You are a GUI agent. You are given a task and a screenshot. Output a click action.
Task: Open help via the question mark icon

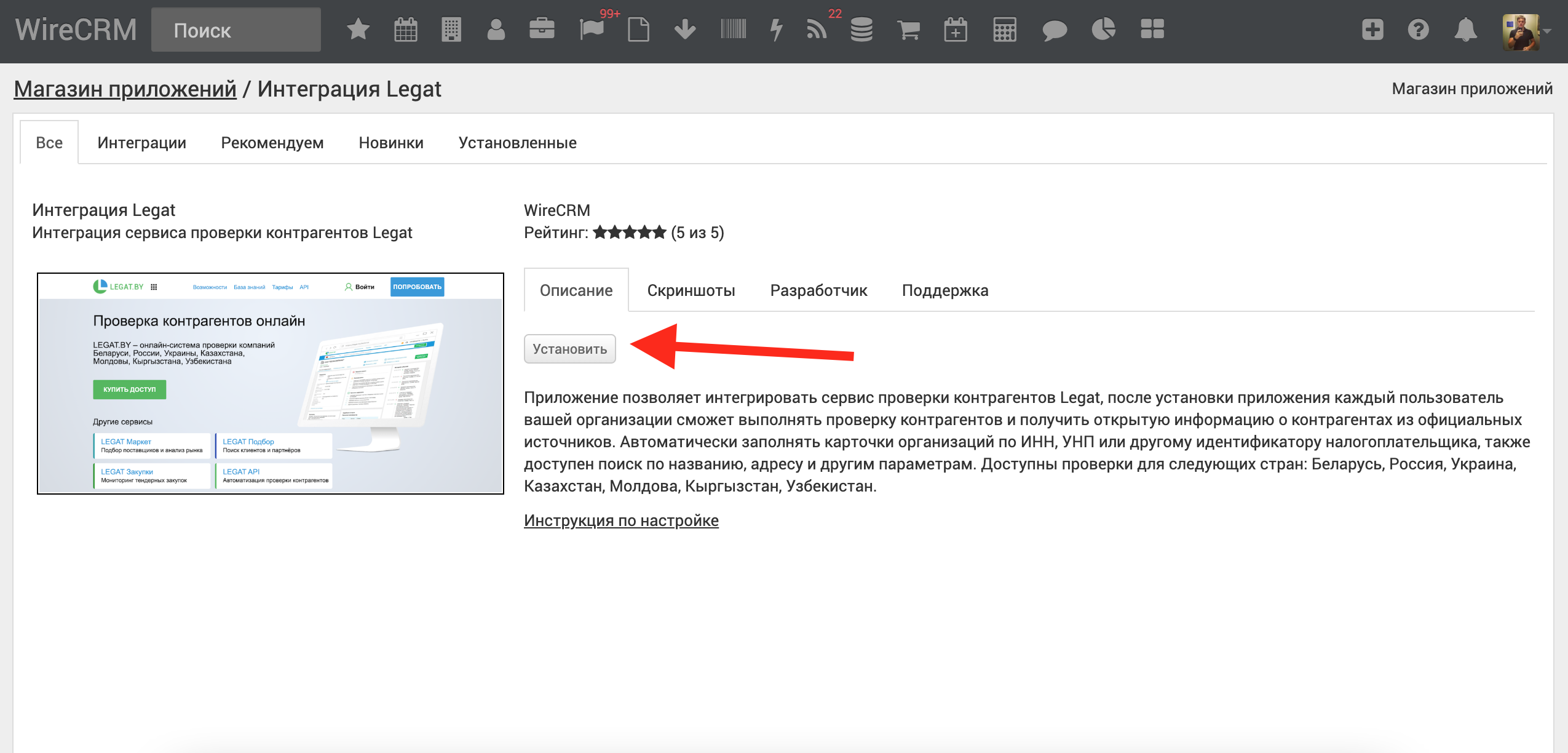[x=1419, y=29]
